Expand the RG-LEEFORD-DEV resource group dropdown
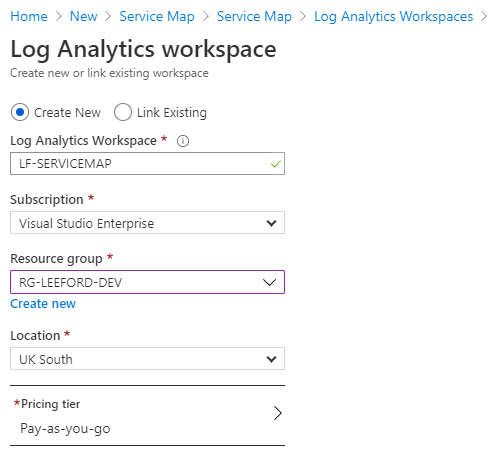 (147, 282)
